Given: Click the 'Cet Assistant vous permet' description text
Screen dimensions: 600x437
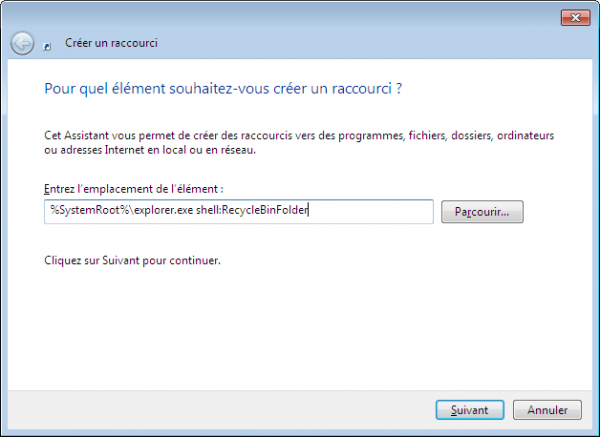Looking at the screenshot, I should click(x=299, y=135).
